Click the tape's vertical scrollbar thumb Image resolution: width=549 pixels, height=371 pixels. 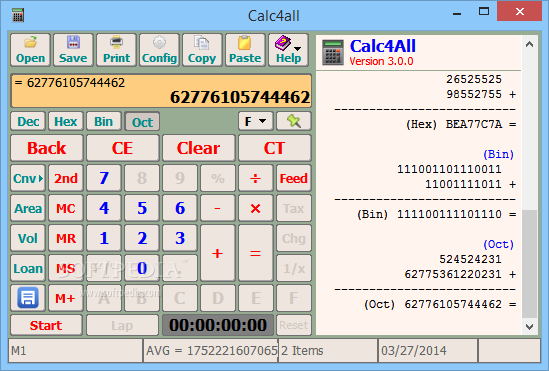529,264
